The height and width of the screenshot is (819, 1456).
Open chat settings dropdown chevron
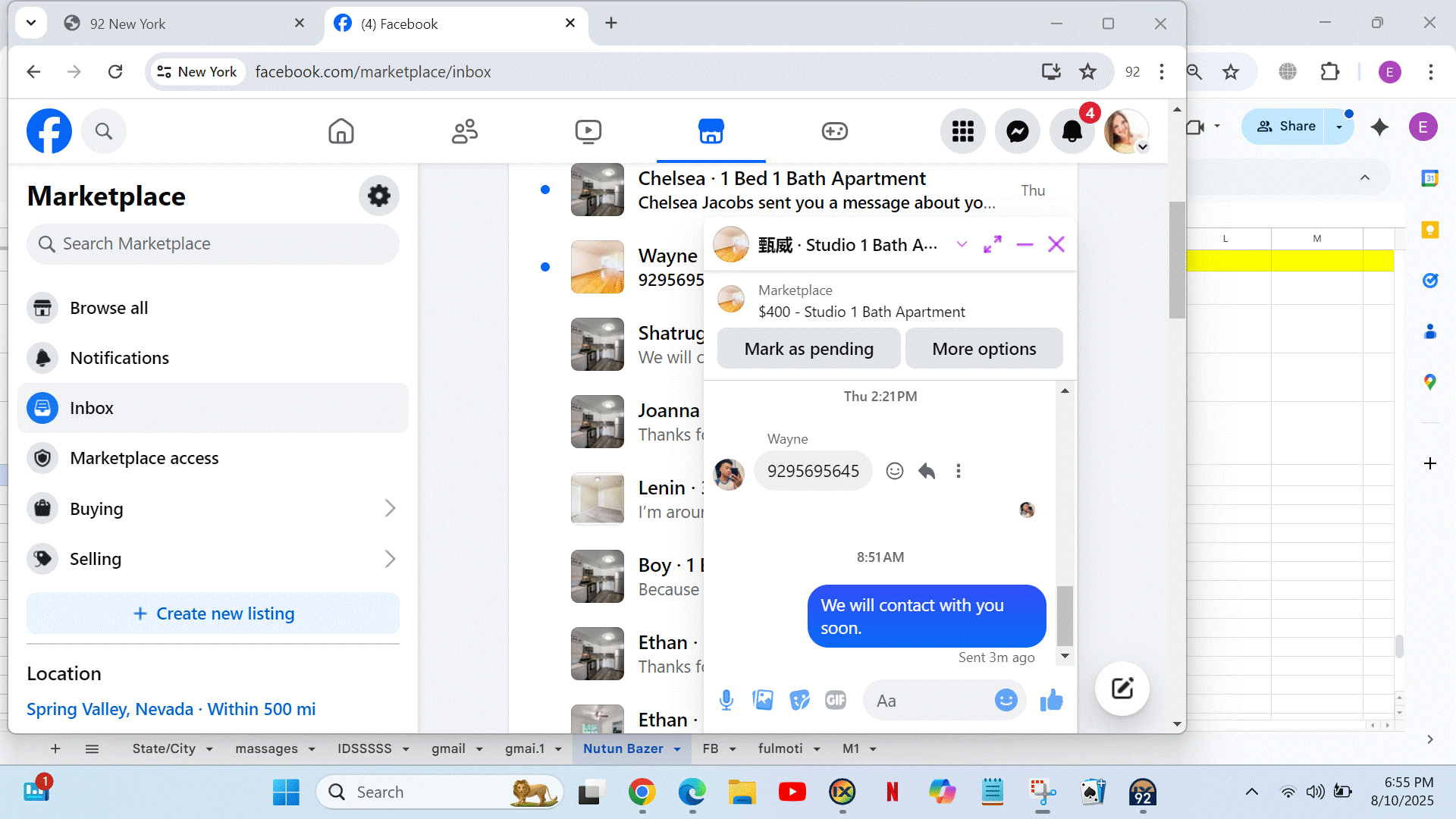(x=962, y=244)
